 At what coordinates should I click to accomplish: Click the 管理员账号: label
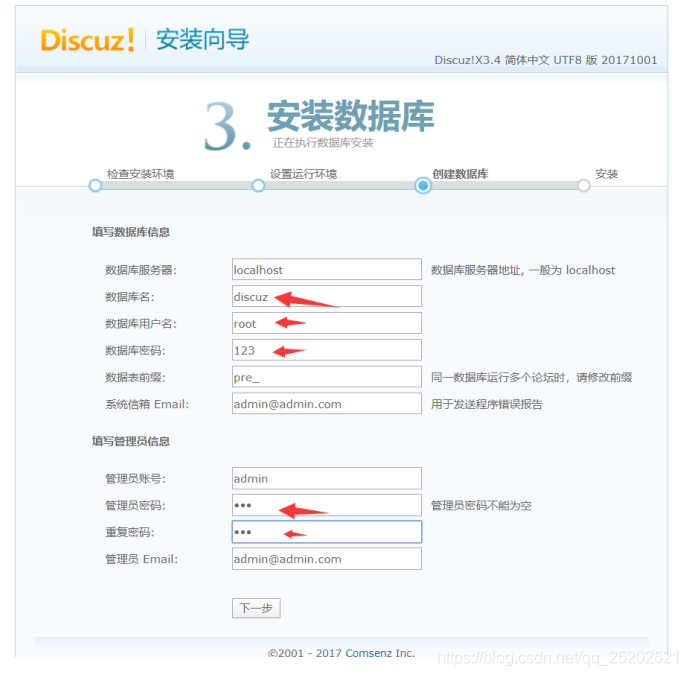click(x=135, y=479)
